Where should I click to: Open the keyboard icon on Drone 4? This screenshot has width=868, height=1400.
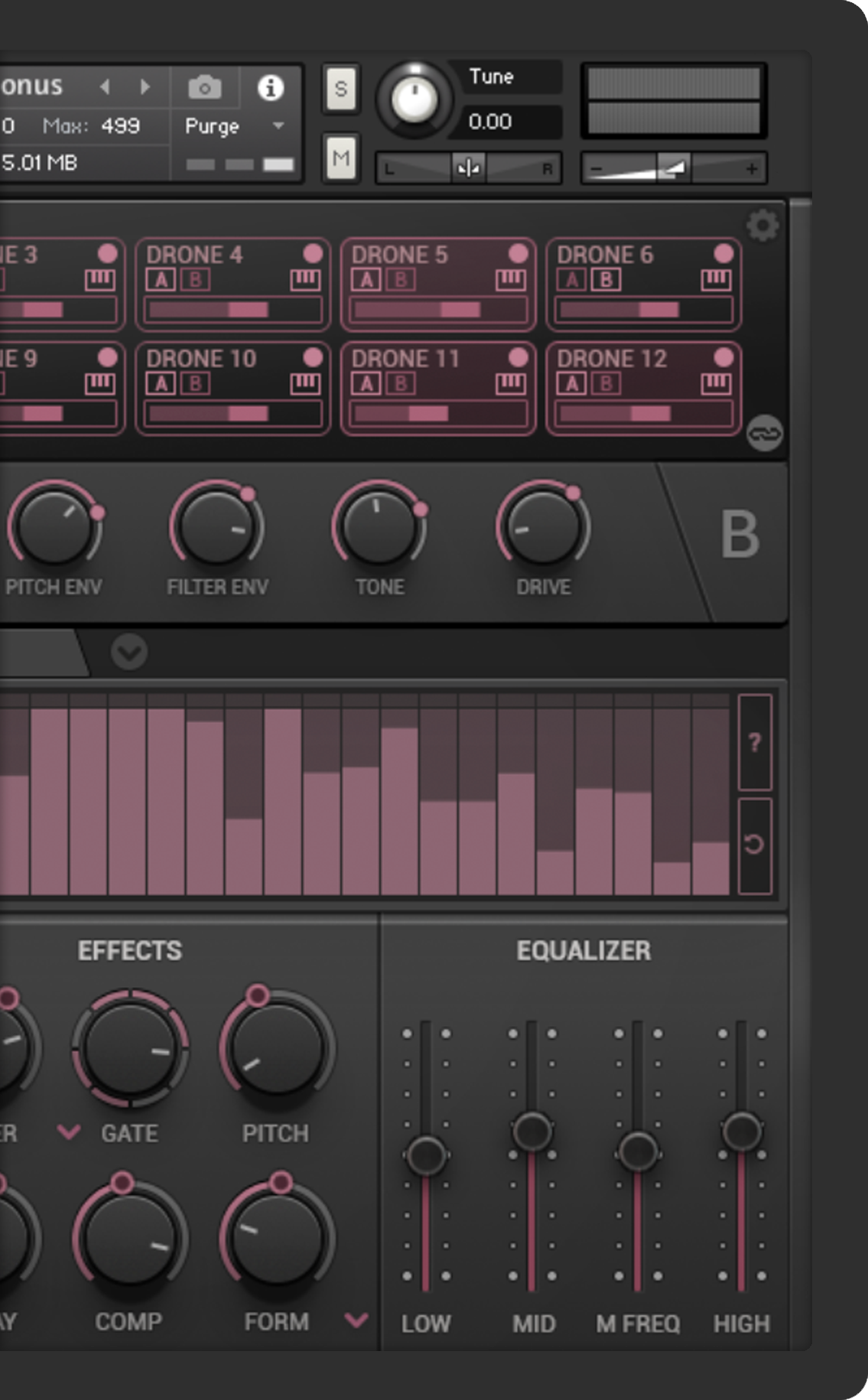coord(305,280)
